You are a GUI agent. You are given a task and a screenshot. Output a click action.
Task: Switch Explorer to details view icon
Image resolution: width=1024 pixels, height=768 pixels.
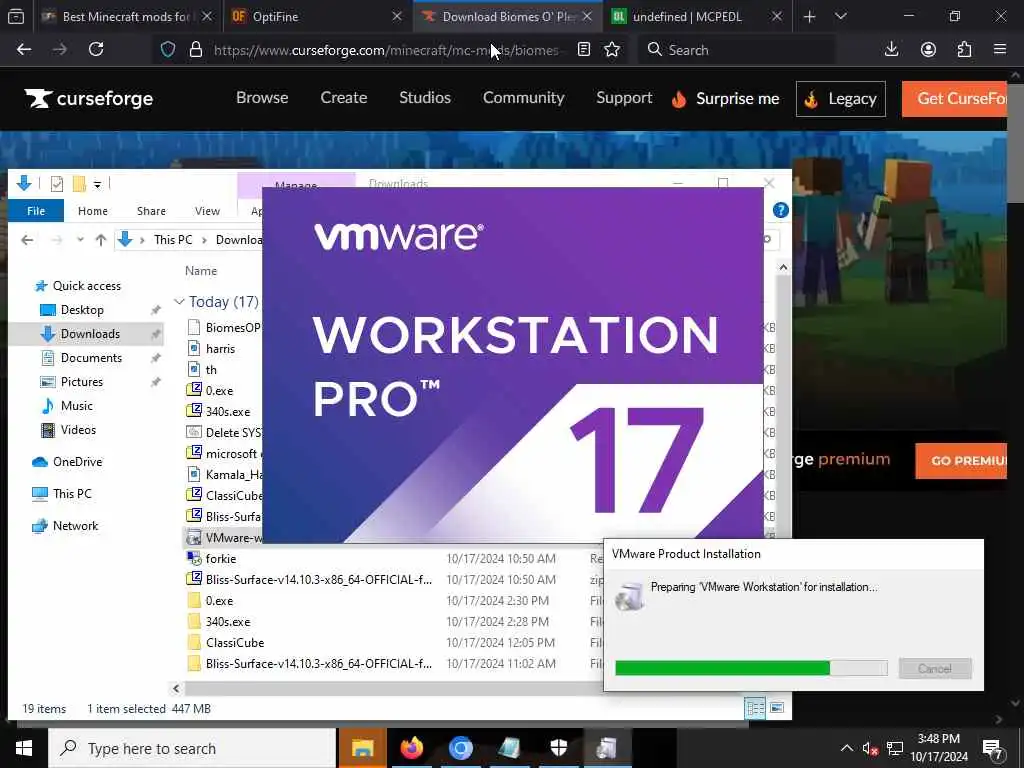[x=755, y=708]
